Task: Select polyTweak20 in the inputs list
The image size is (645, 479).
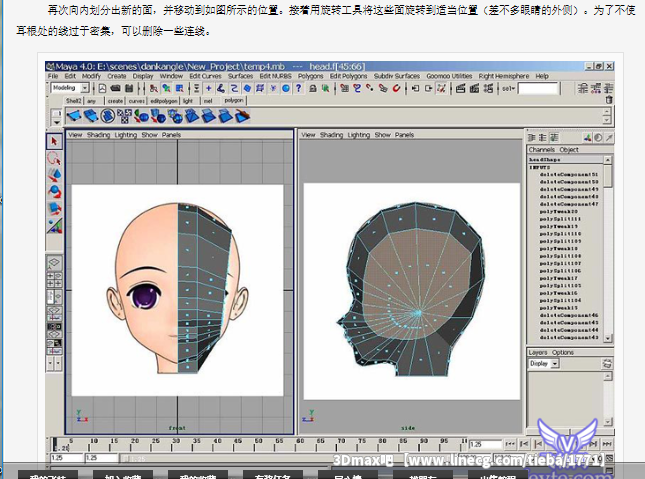Action: (559, 212)
